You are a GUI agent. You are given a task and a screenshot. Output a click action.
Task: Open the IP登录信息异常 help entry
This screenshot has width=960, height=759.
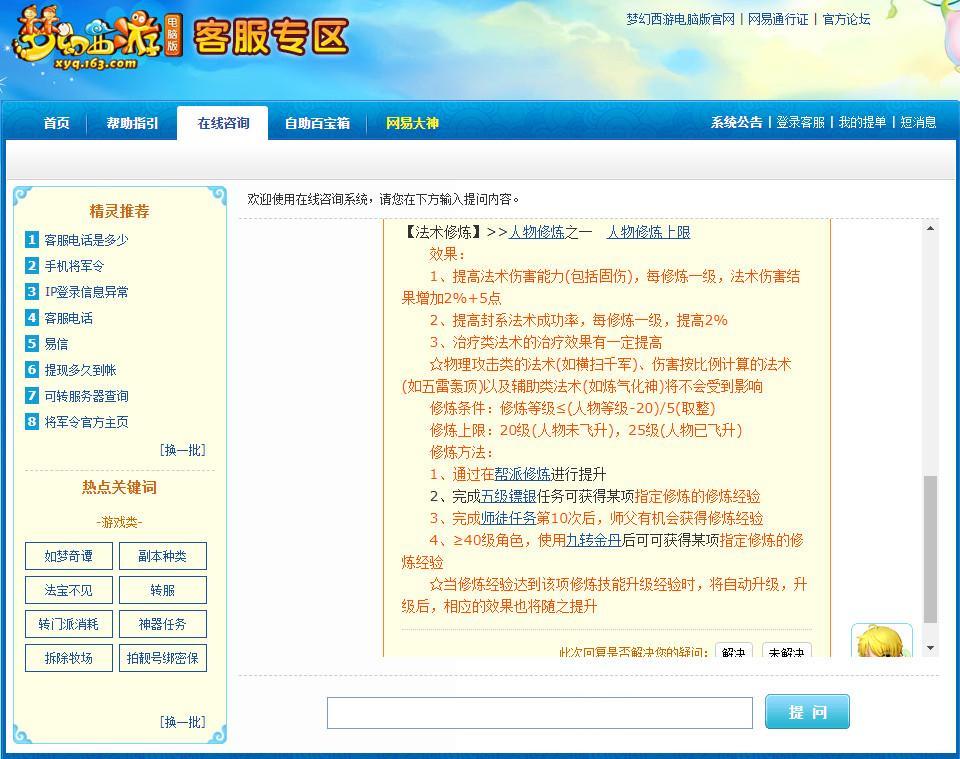click(x=86, y=291)
